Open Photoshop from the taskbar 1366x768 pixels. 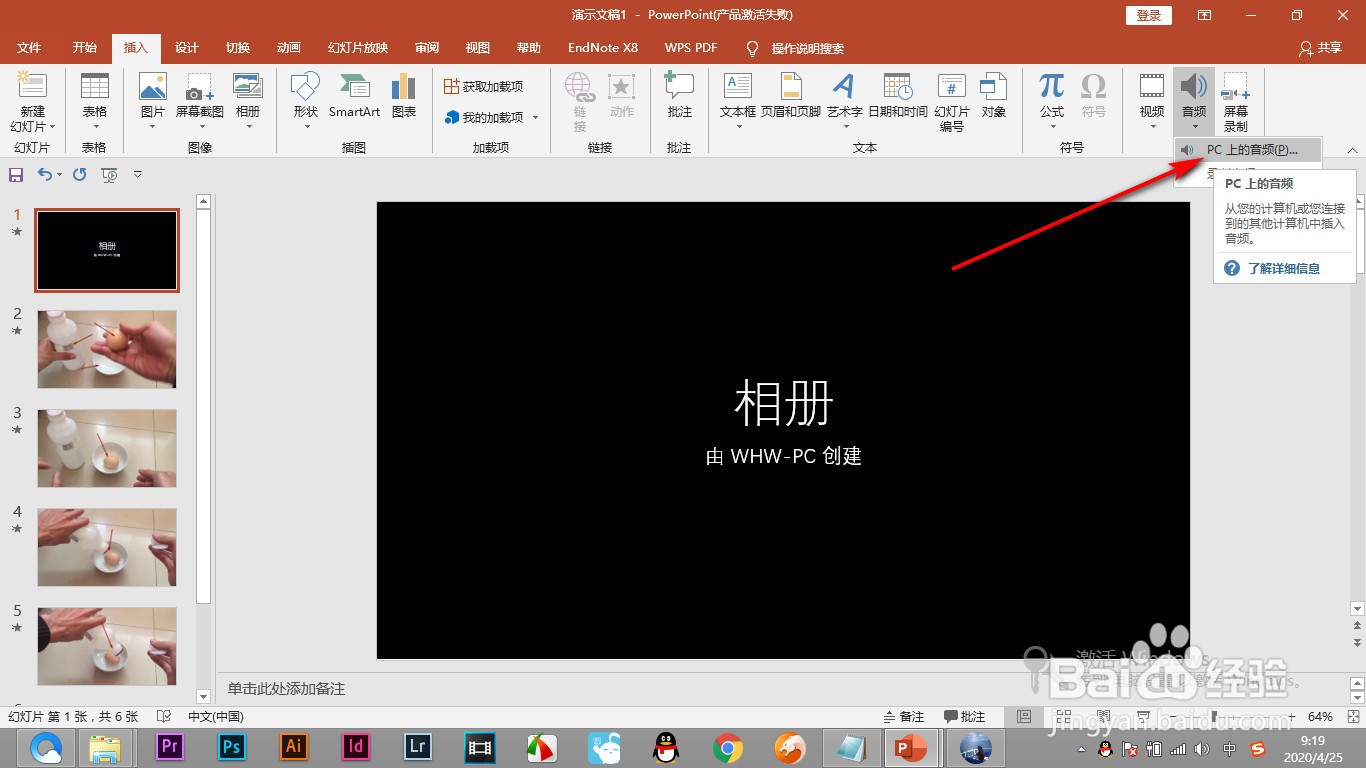coord(231,747)
